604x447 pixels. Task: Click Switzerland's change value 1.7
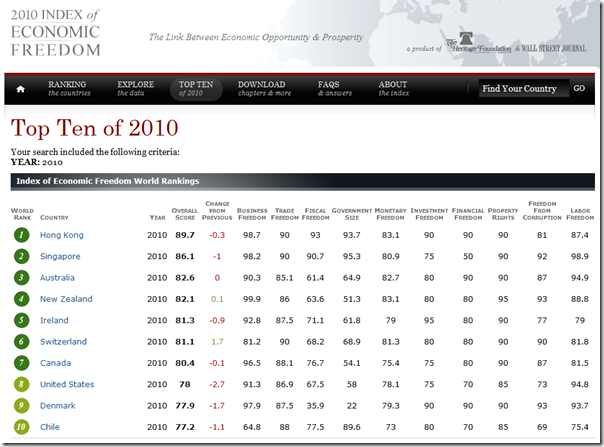tap(217, 342)
